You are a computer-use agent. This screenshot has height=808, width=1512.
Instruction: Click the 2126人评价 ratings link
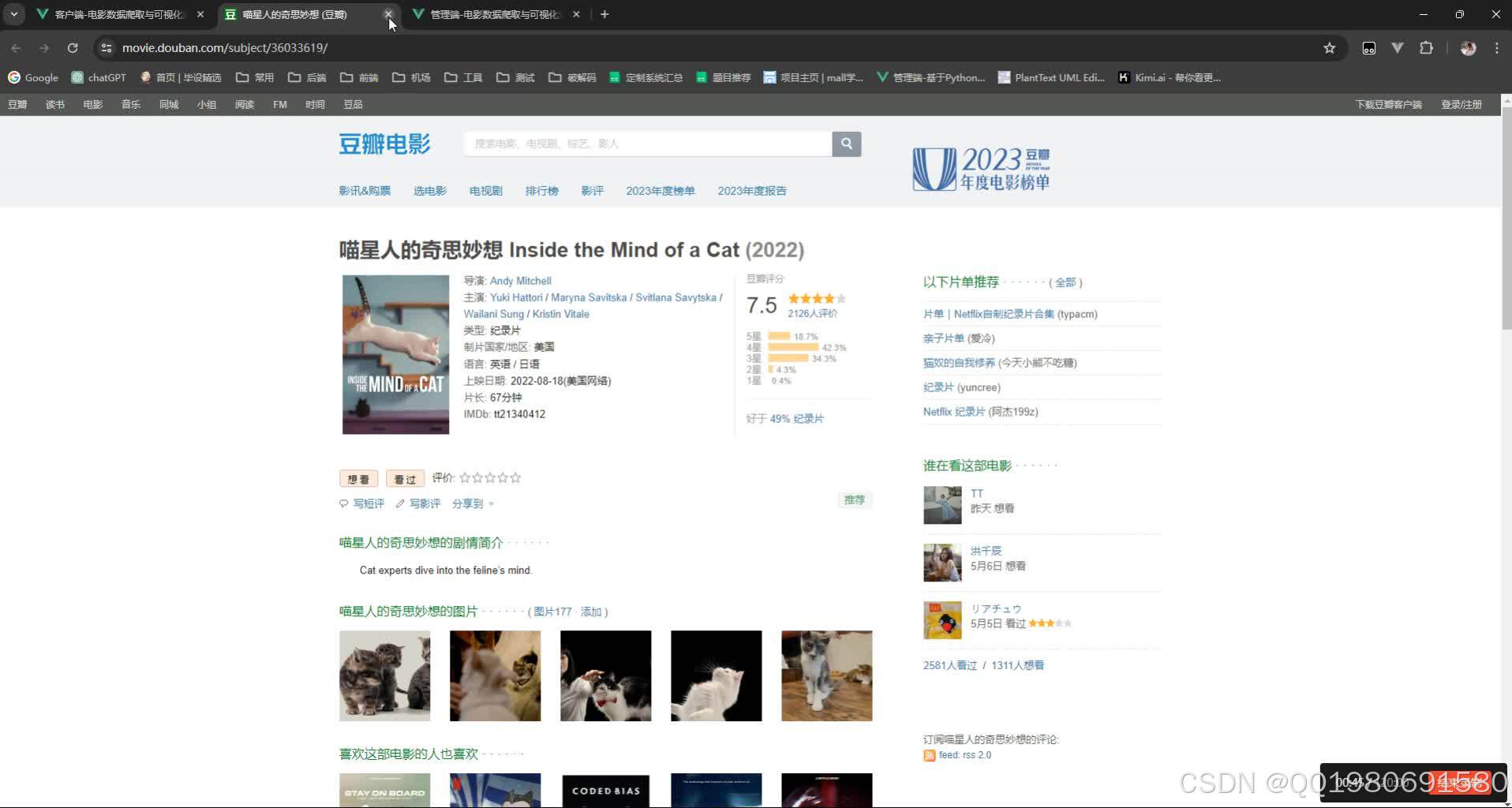tap(812, 313)
